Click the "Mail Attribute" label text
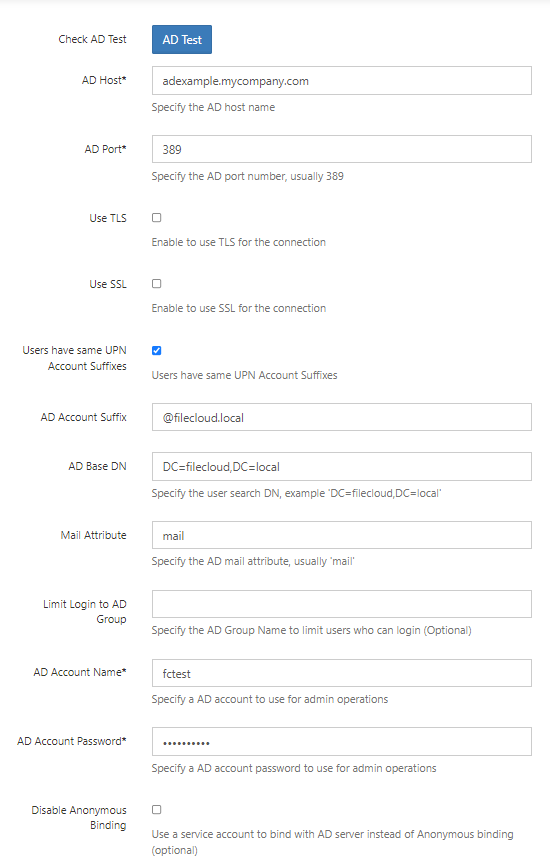The width and height of the screenshot is (550, 864). click(x=94, y=535)
